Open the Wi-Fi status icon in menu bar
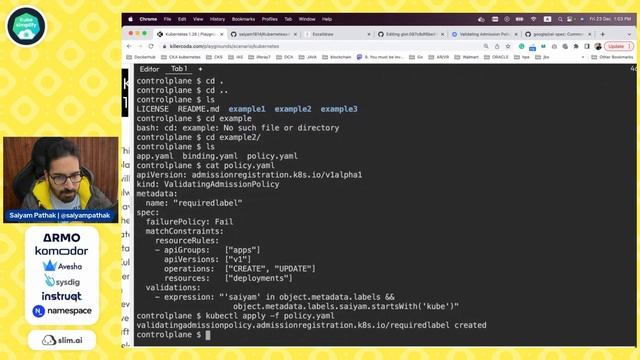The image size is (640, 360). point(533,19)
